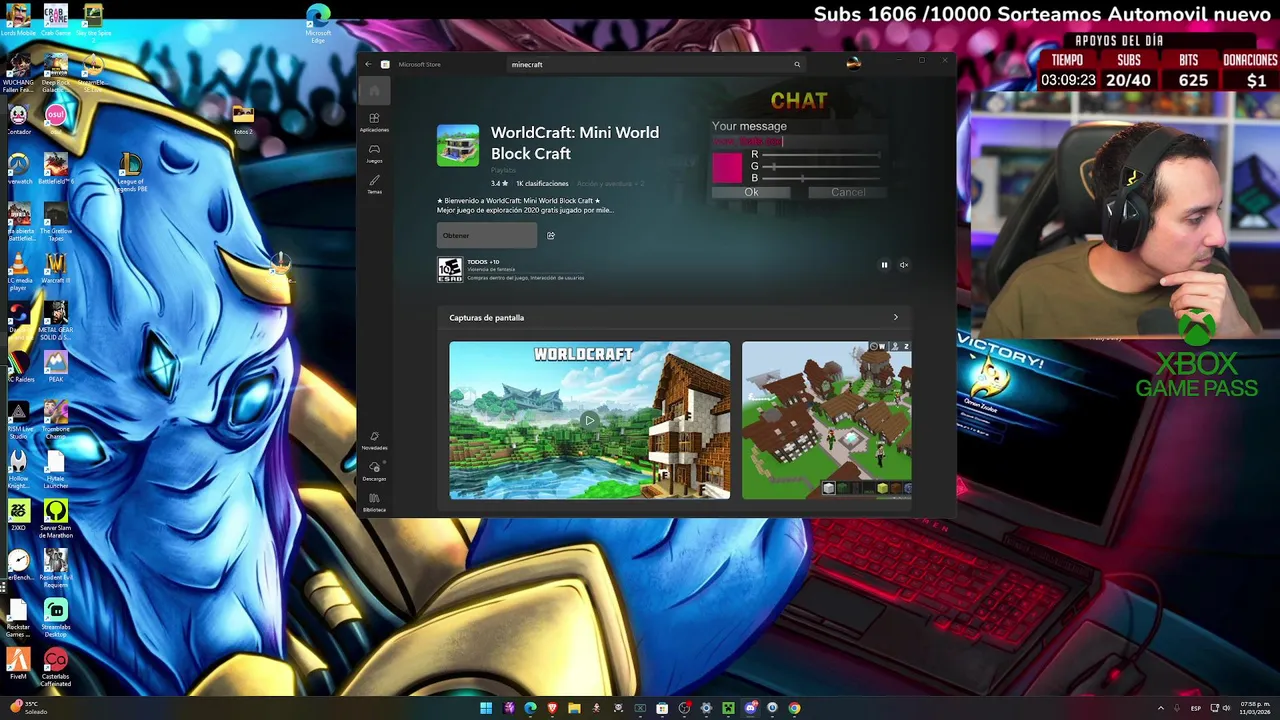
Task: Open Biblioteca in Store sidebar
Action: click(374, 502)
